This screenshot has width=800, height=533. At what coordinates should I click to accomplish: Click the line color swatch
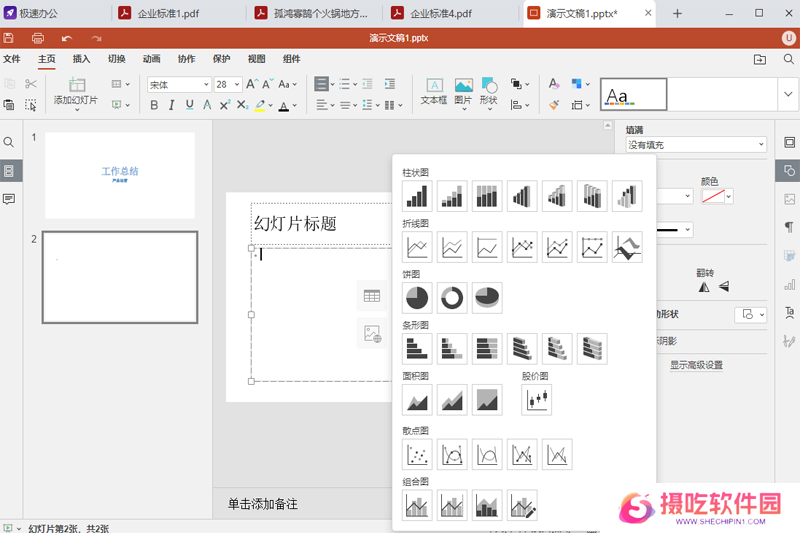coord(713,196)
